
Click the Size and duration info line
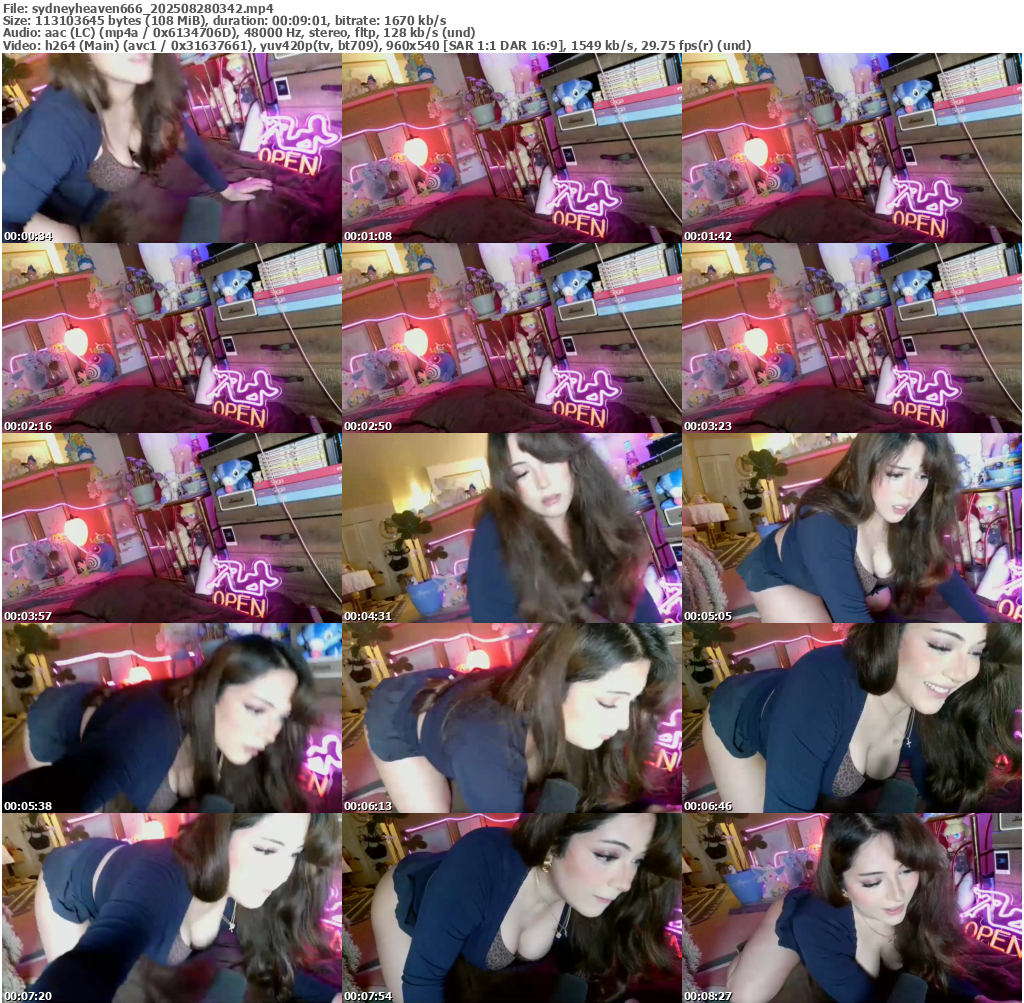click(225, 20)
